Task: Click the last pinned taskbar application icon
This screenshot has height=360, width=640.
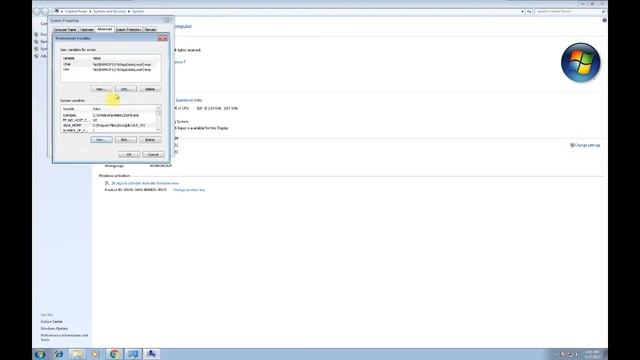Action: click(152, 354)
